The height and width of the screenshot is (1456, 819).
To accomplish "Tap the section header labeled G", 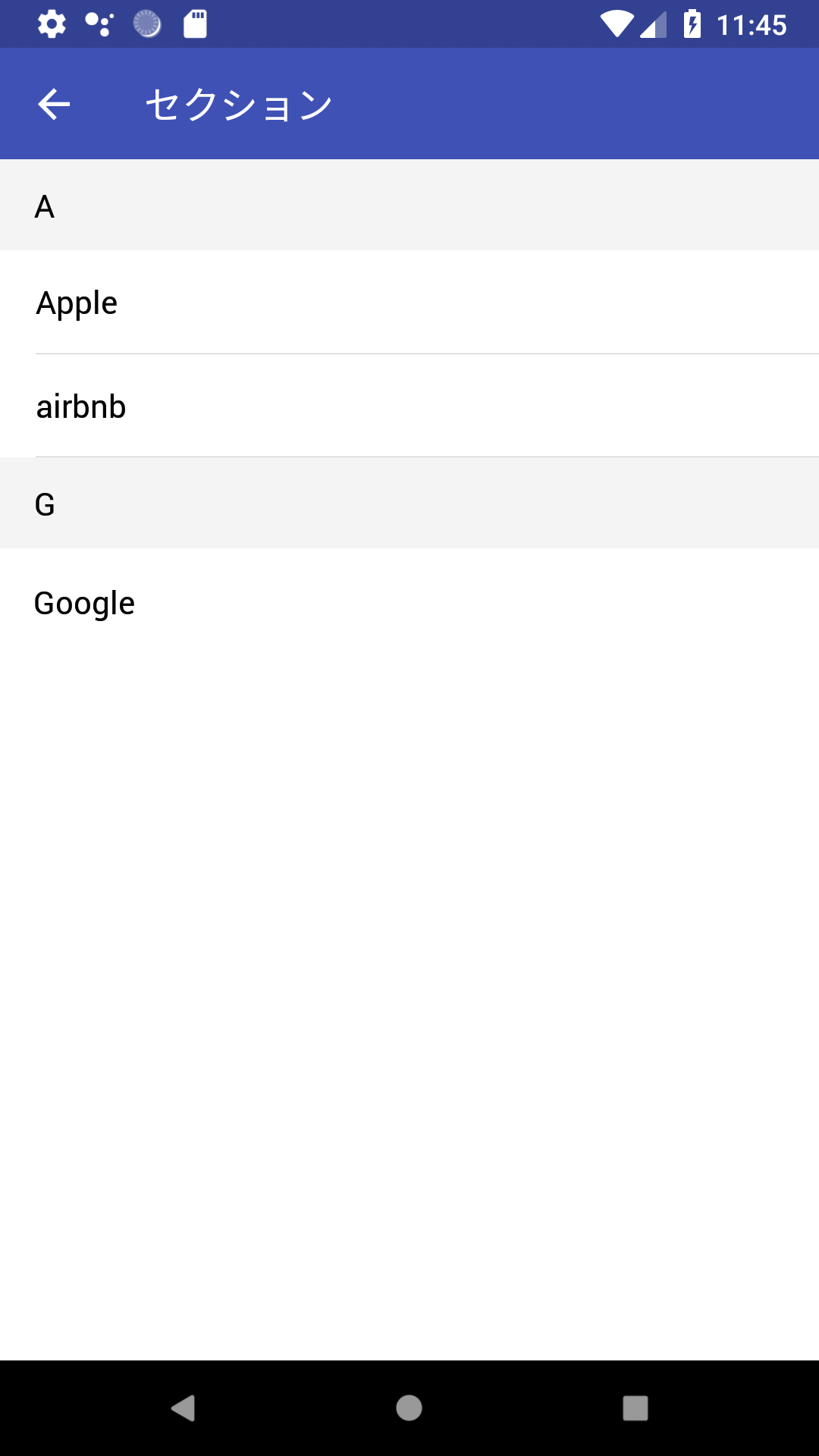I will click(45, 503).
